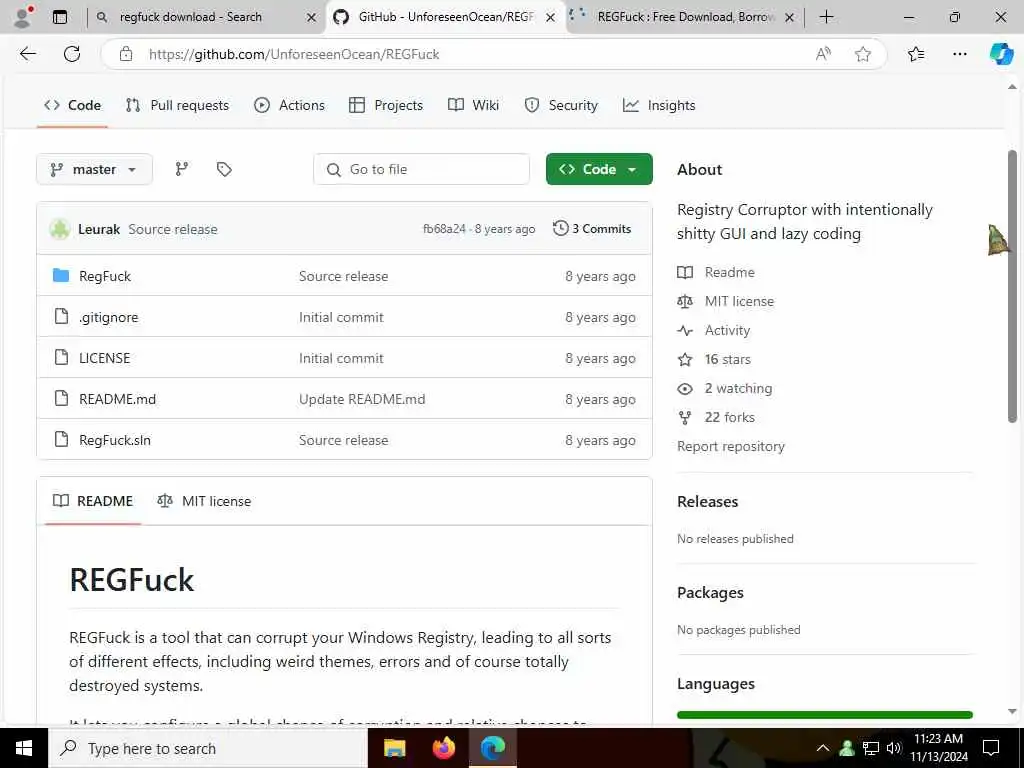Screen dimensions: 1024x768
Task: Open File Explorer from taskbar
Action: (x=394, y=748)
